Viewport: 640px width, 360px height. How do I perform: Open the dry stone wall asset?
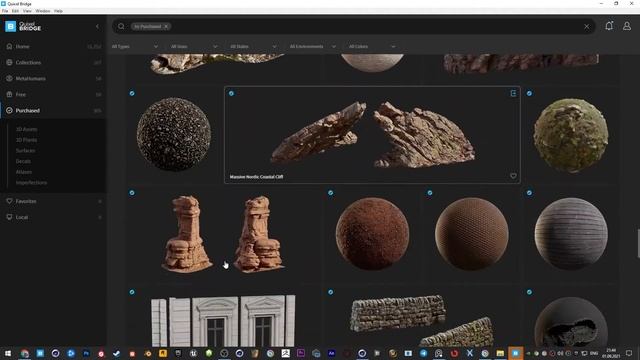point(422,321)
